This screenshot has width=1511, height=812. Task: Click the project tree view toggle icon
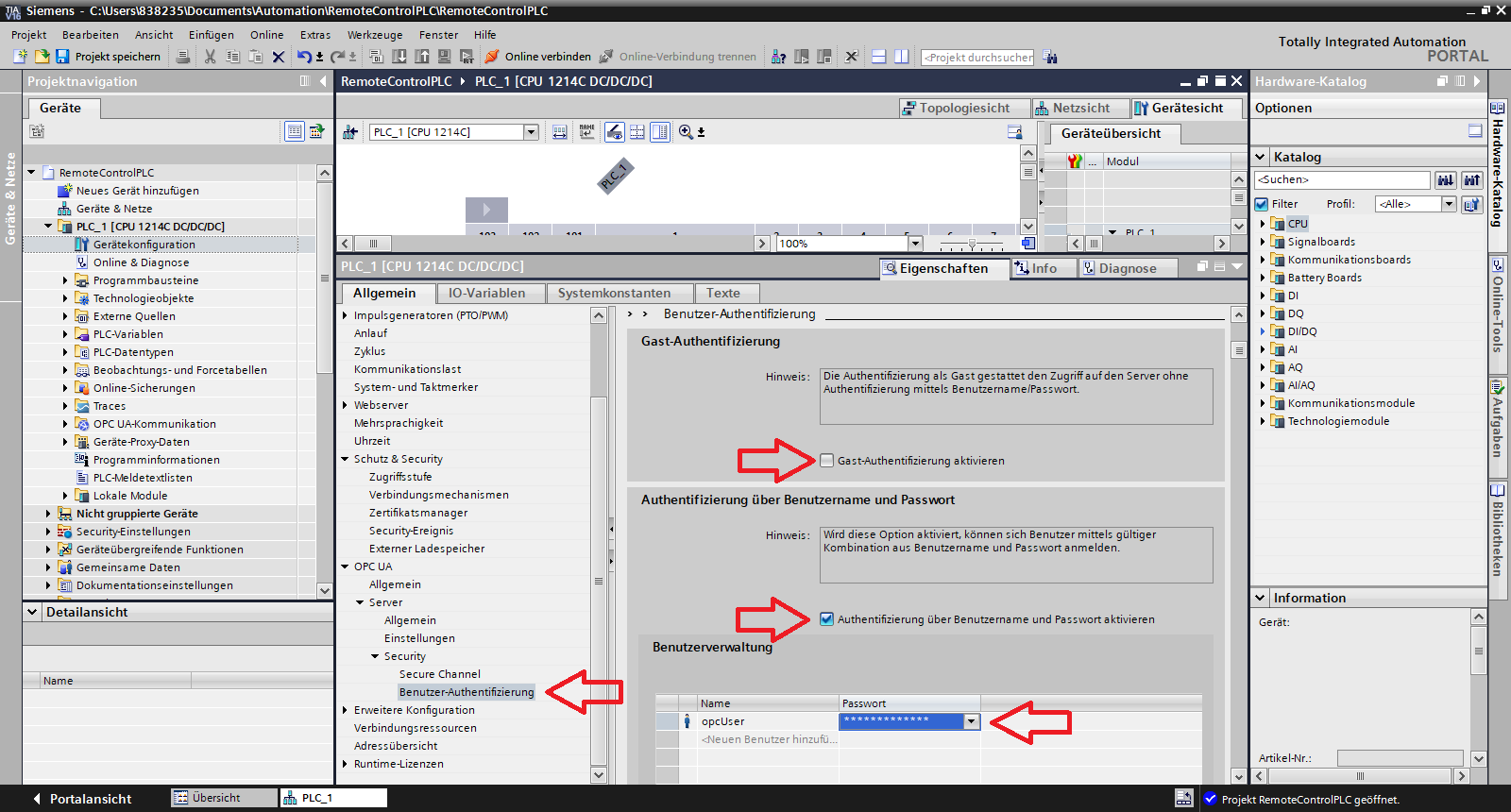pos(295,131)
